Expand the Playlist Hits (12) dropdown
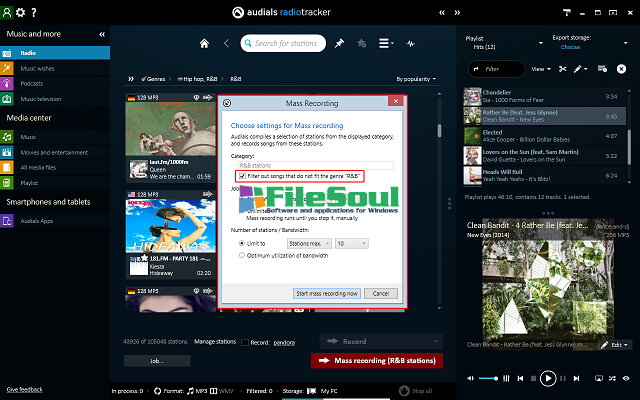The image size is (640, 400). tap(541, 43)
